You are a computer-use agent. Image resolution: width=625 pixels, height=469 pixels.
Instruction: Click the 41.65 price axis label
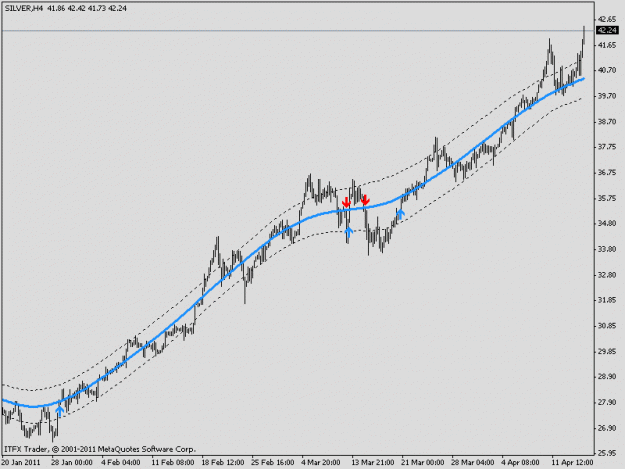607,45
